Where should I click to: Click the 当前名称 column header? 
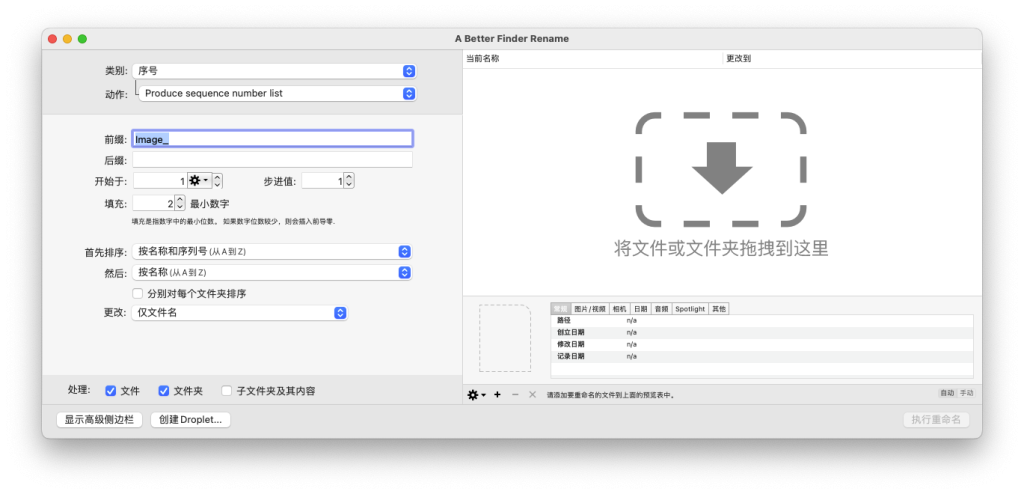pyautogui.click(x=592, y=58)
